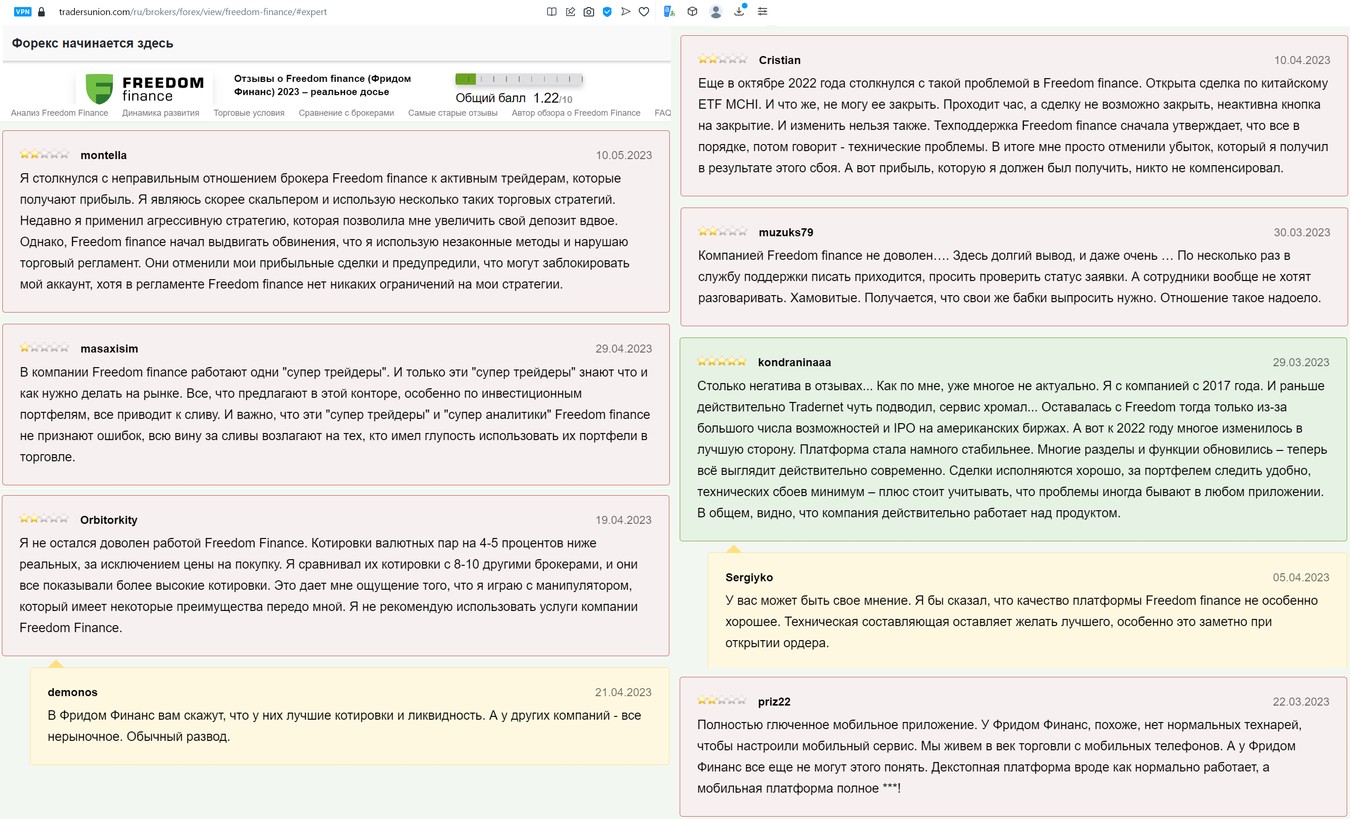
Task: Click username Orbitorkity
Action: (109, 519)
